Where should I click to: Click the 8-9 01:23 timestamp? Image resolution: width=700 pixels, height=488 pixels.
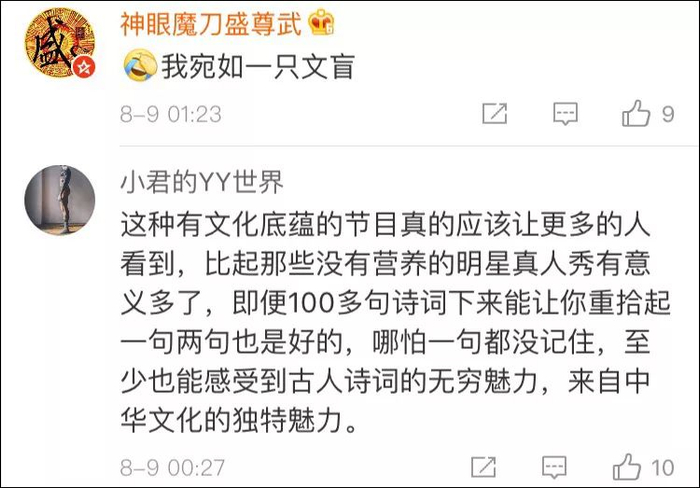171,114
